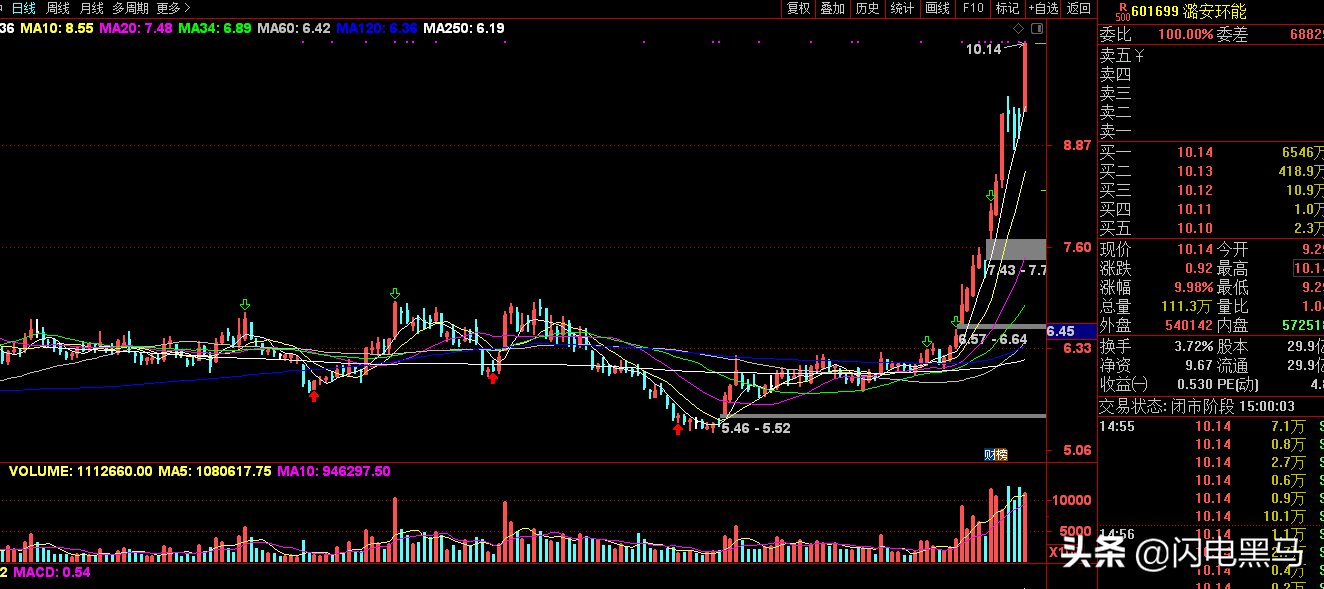
Task: Select the 画线 drawing tools button
Action: tap(937, 8)
